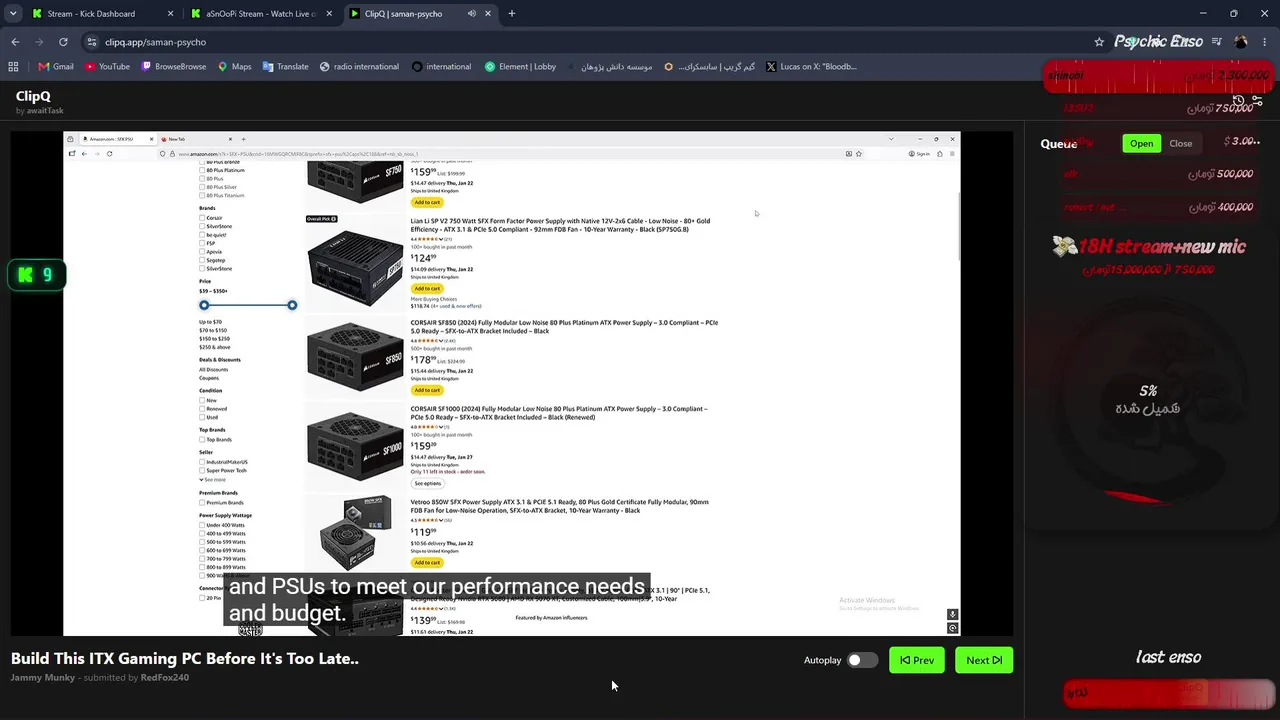
Task: Open the BrowseBrowse bookmark
Action: (x=174, y=67)
